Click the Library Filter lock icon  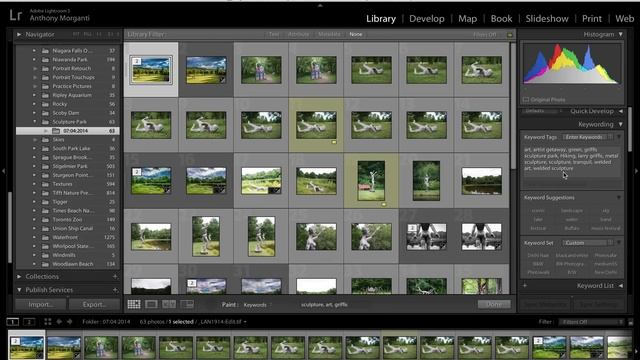point(509,35)
